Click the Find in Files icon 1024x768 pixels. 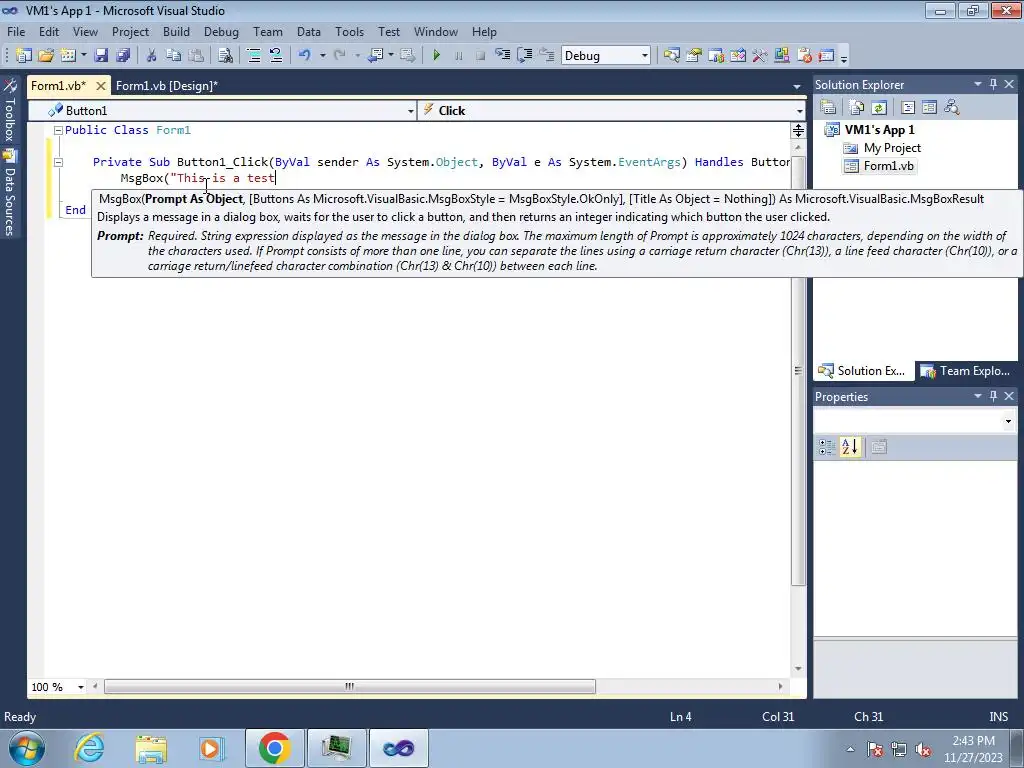(225, 56)
